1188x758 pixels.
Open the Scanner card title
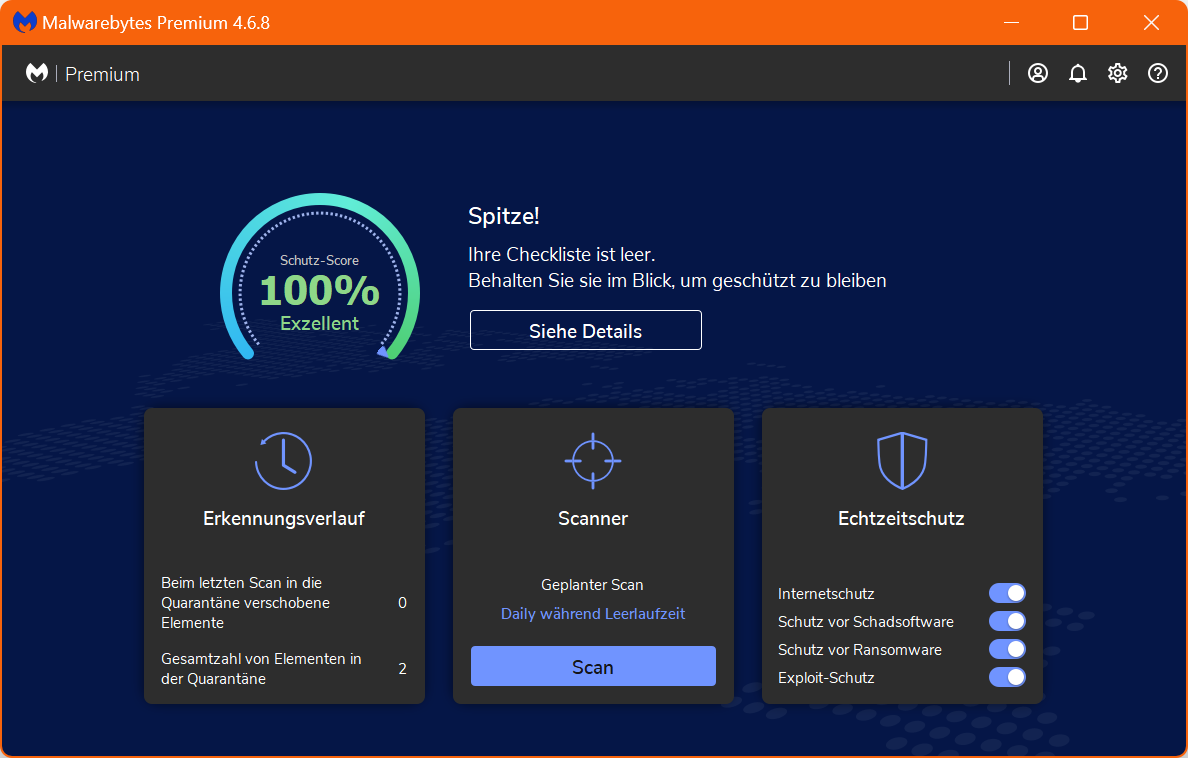pyautogui.click(x=592, y=518)
